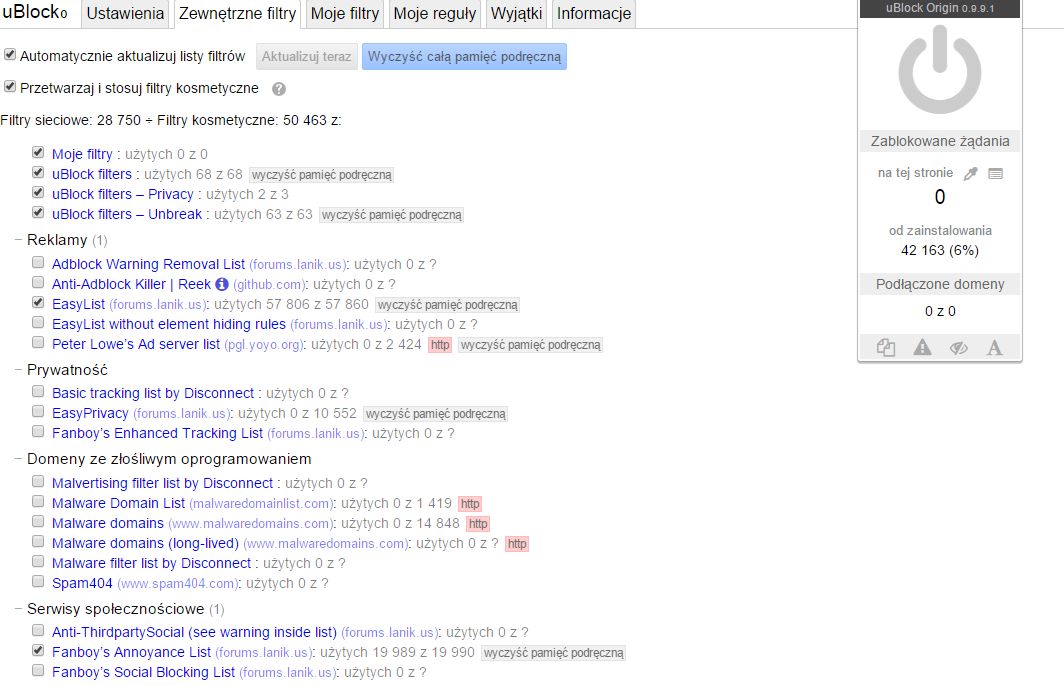The height and width of the screenshot is (686, 1064).
Task: Click the http badge next to Malware Domain List
Action: 470,503
